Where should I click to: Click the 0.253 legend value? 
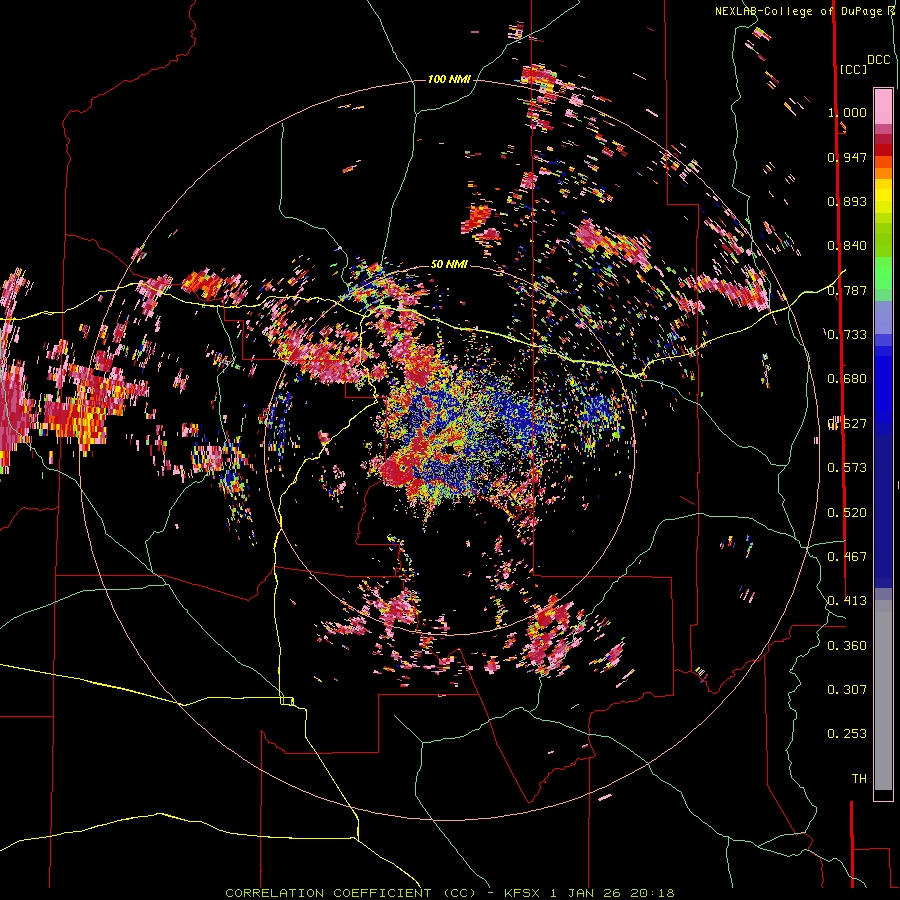[847, 734]
